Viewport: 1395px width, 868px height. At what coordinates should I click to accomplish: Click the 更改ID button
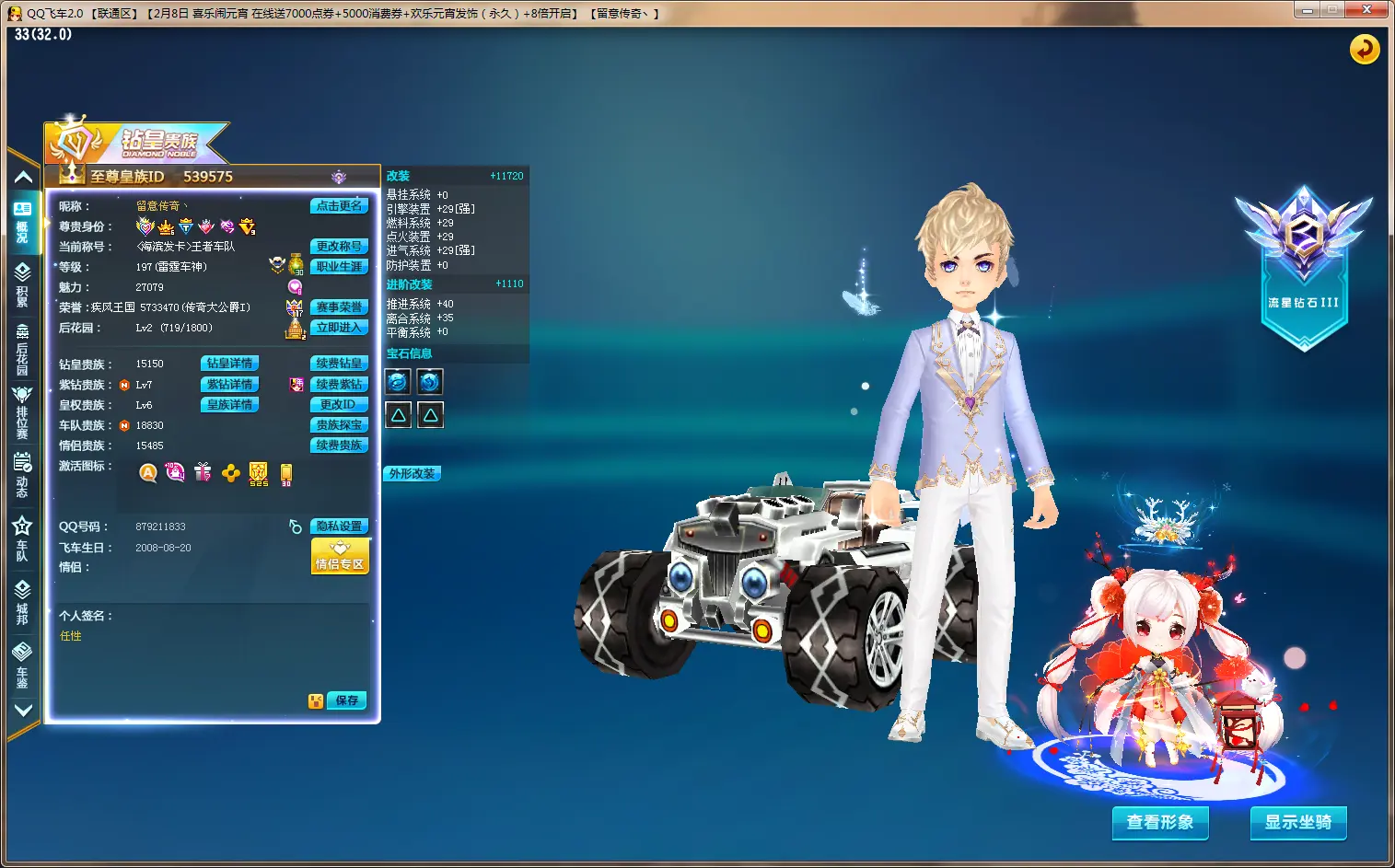(339, 405)
